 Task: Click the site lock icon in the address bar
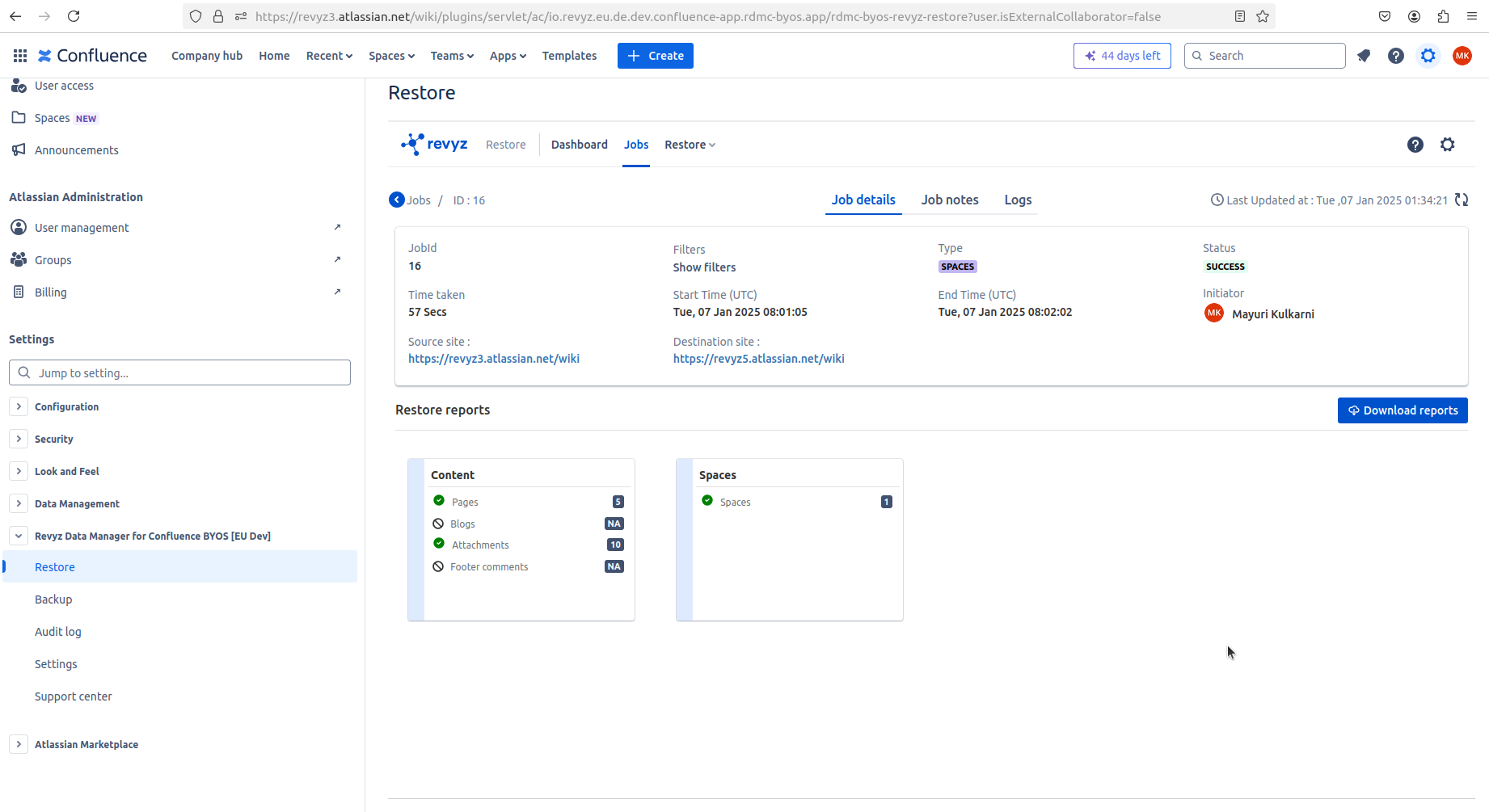coord(218,16)
